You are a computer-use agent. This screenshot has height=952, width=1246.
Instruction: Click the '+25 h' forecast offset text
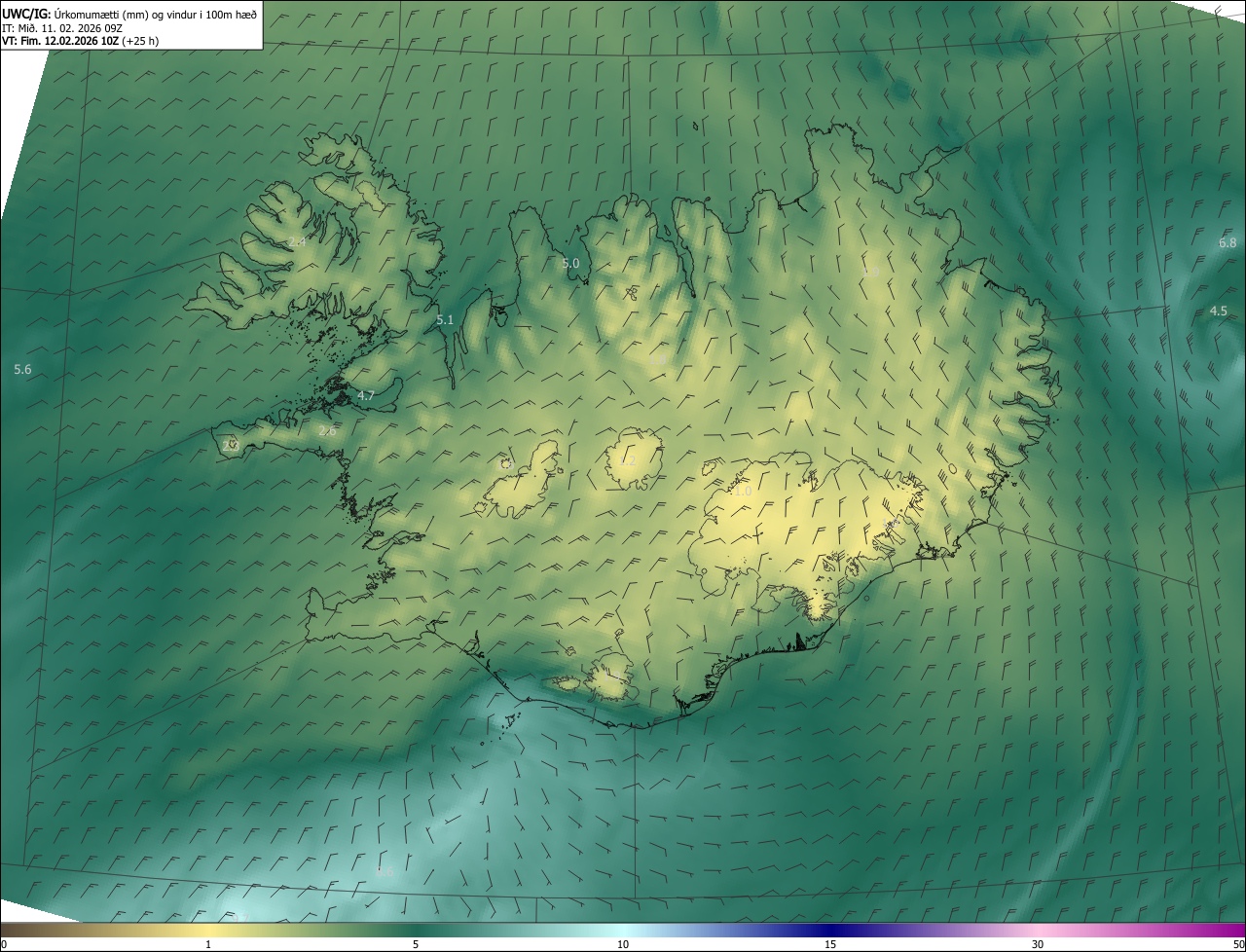pos(141,41)
